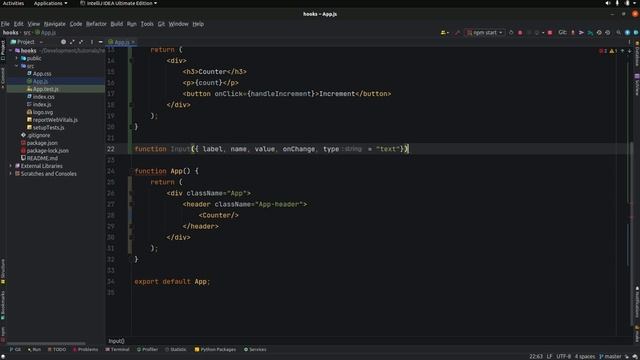Click the rerun npm start icon
Image resolution: width=640 pixels, height=360 pixels.
coord(511,33)
